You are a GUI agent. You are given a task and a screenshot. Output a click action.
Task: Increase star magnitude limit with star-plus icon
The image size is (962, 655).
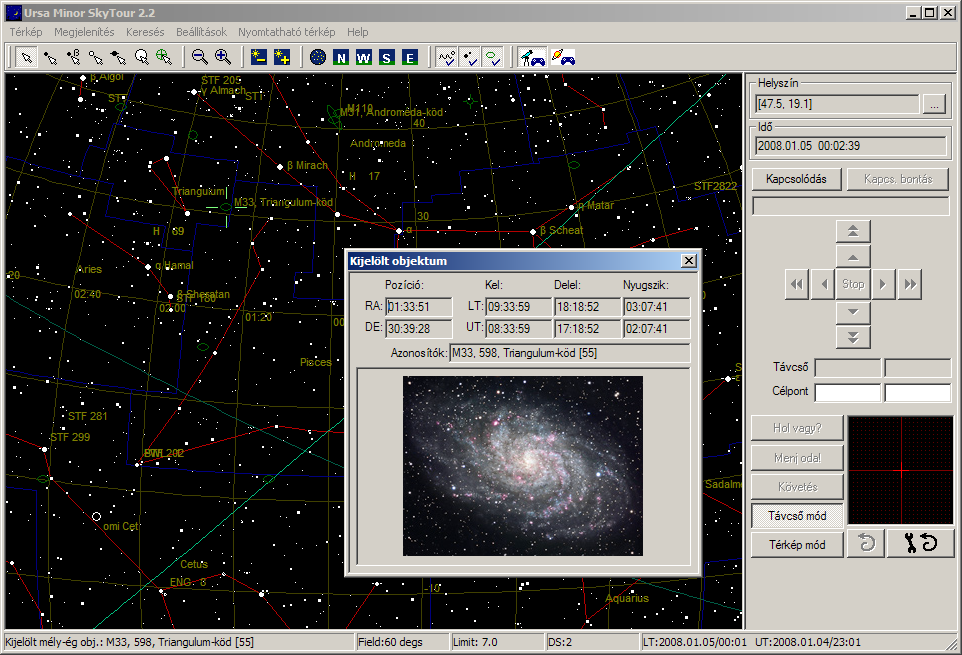pos(282,57)
